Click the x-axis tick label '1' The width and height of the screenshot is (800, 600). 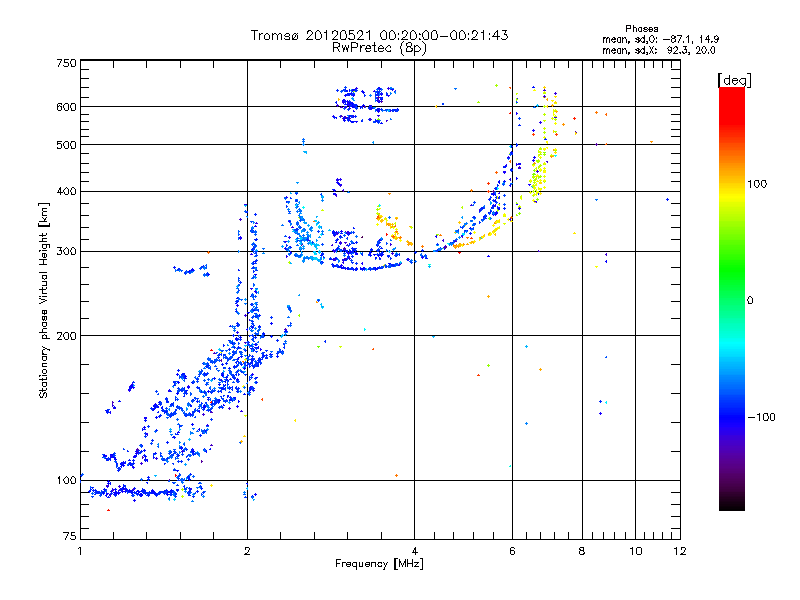pos(80,551)
